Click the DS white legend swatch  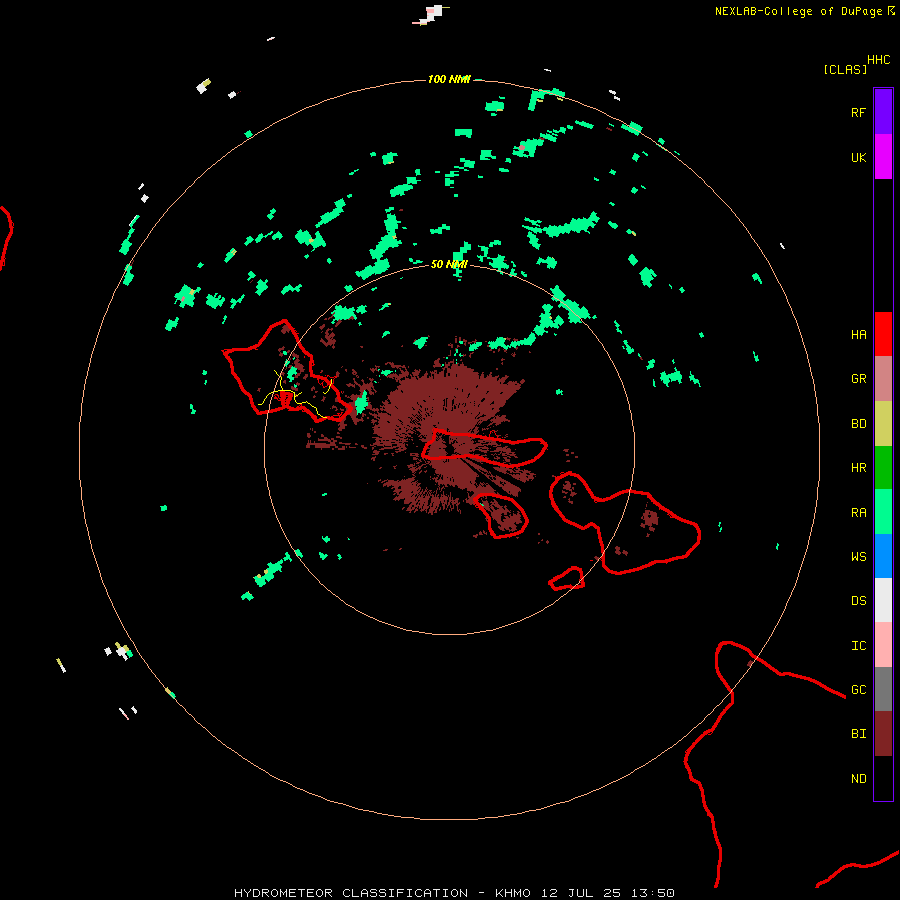click(883, 600)
